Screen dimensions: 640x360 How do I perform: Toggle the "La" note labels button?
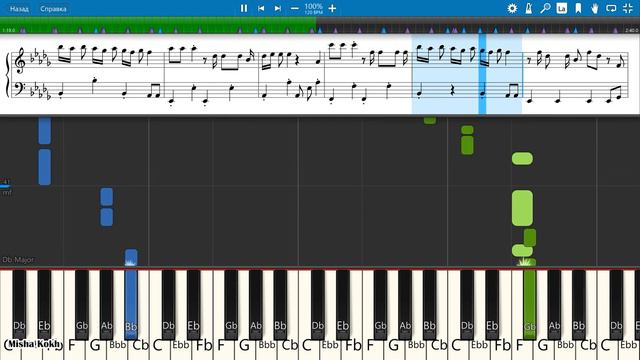click(x=562, y=8)
